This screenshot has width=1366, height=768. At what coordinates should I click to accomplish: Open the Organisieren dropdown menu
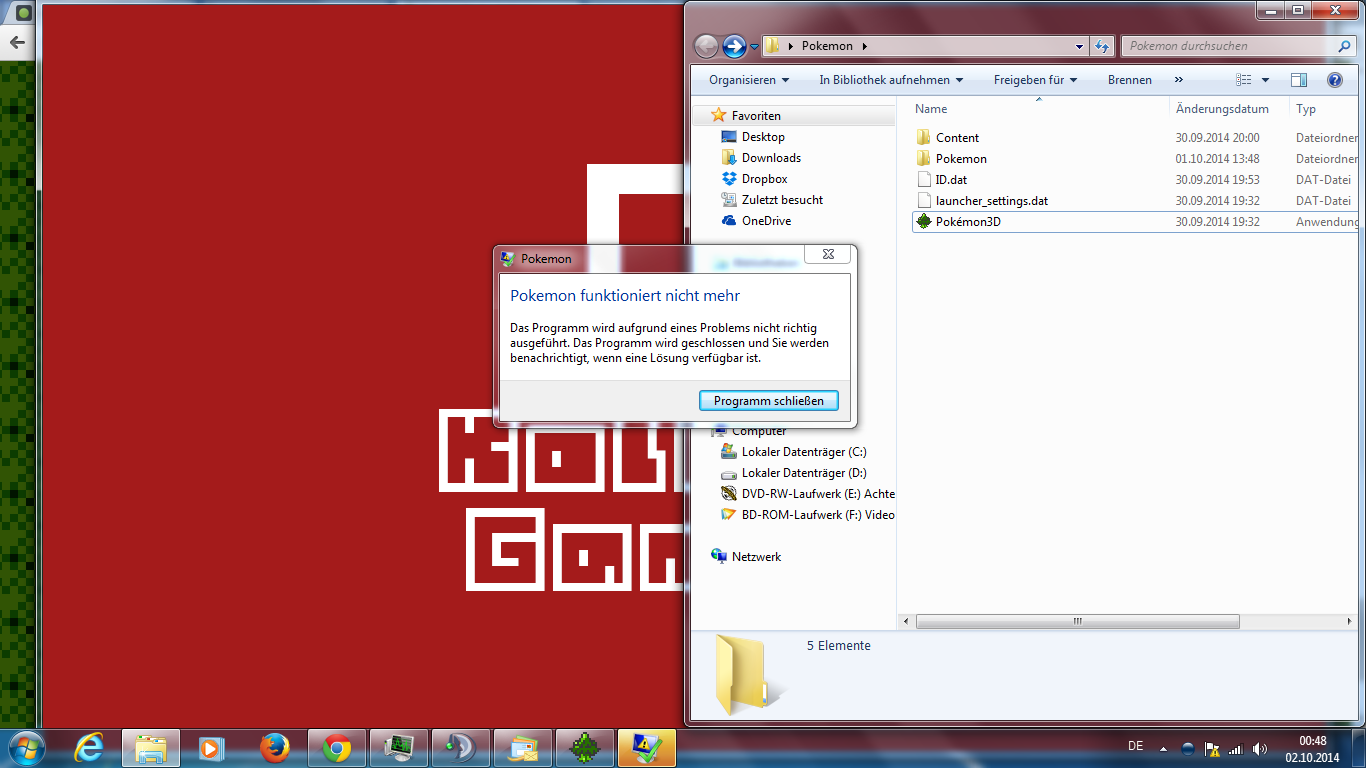click(749, 80)
